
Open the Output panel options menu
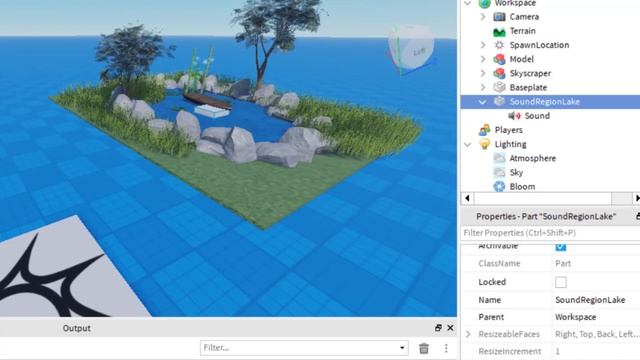(446, 348)
